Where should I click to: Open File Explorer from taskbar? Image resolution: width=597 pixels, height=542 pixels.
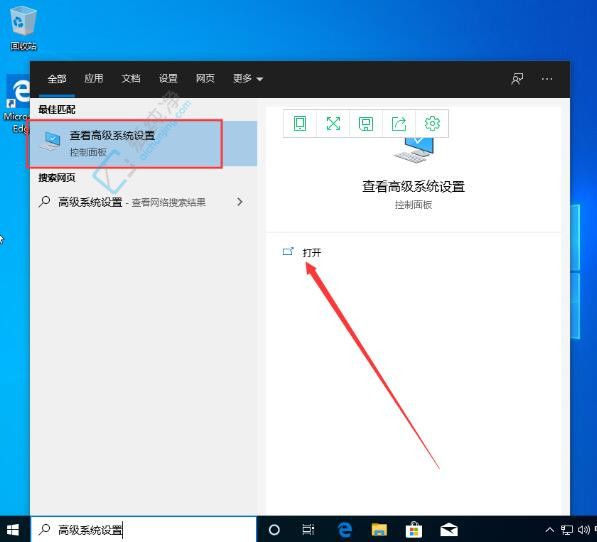pyautogui.click(x=379, y=529)
